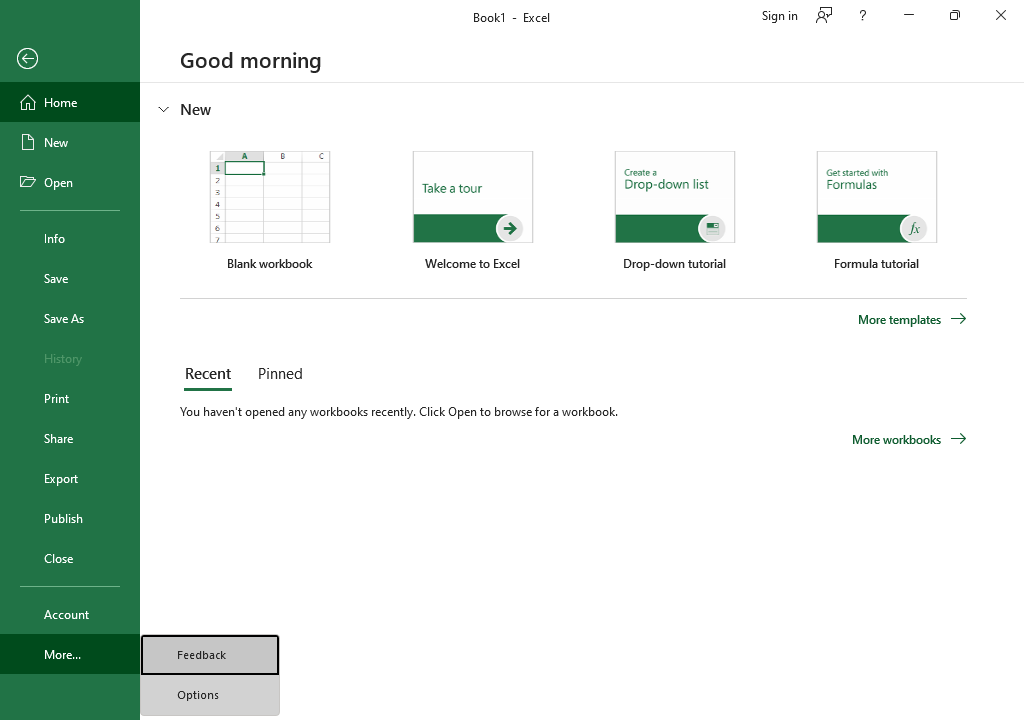Restore down the Excel window
This screenshot has width=1024, height=720.
coord(955,15)
